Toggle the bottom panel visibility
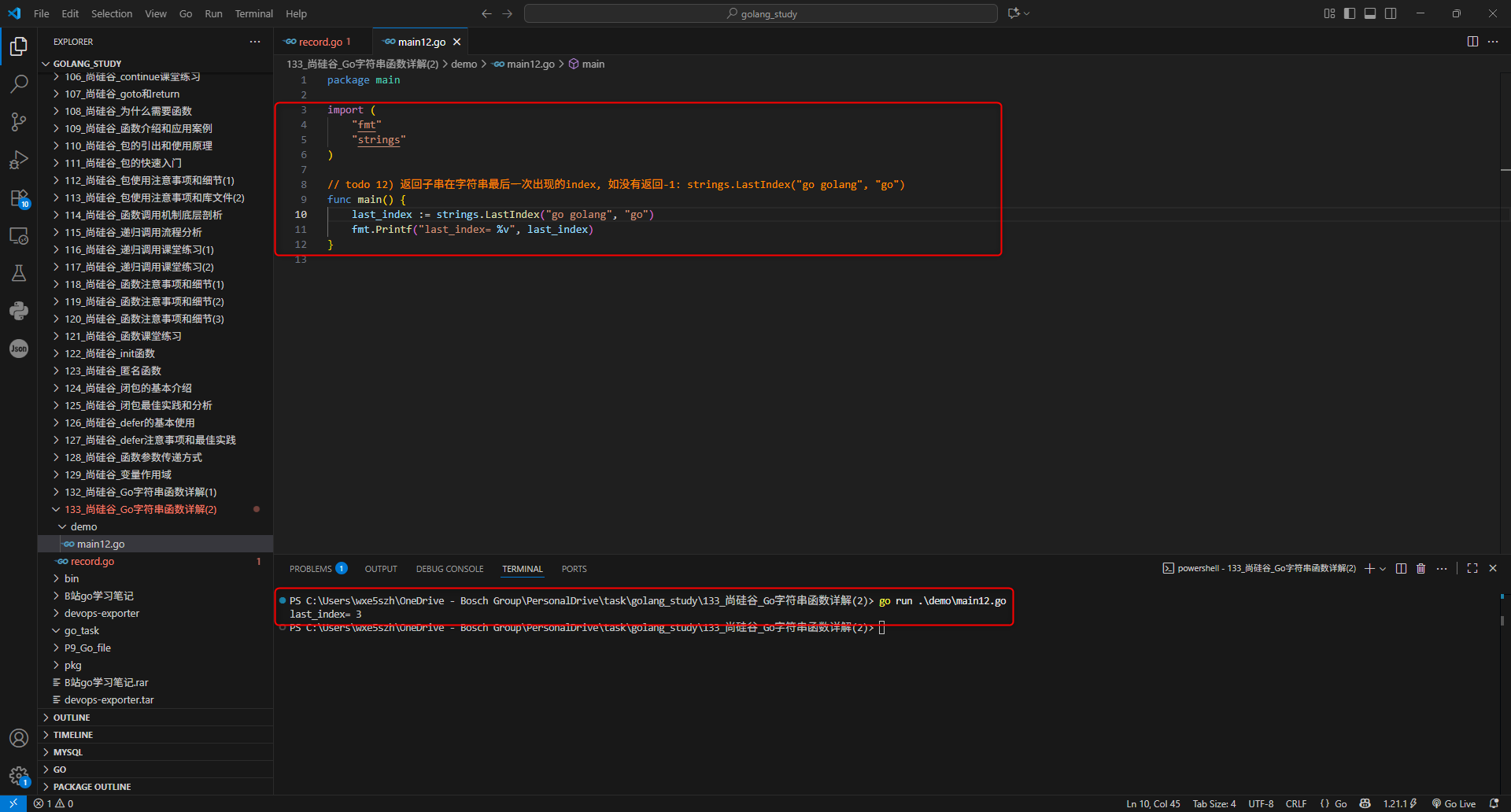 point(1370,13)
